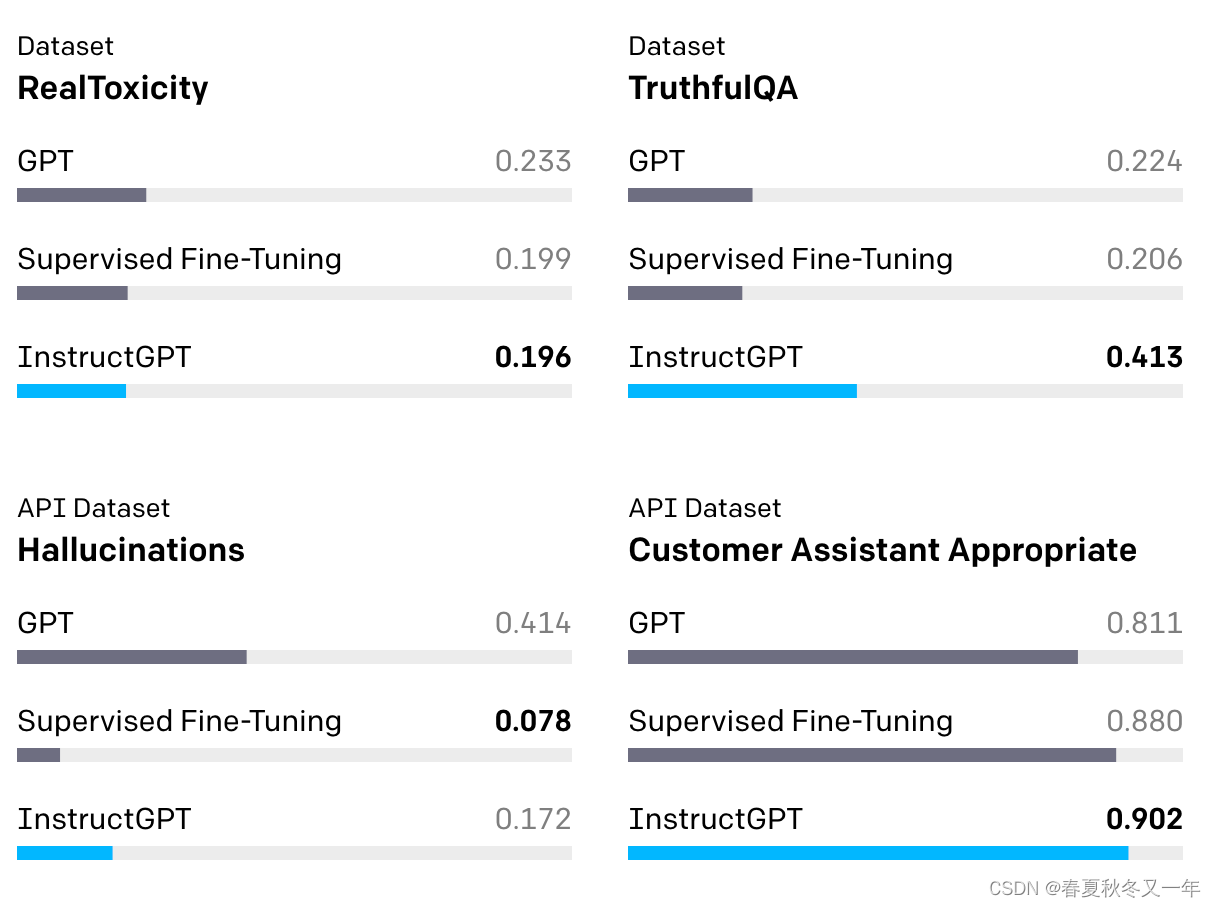Click the 0.902 InstructGPT score value
This screenshot has width=1216, height=908.
coord(1144,819)
